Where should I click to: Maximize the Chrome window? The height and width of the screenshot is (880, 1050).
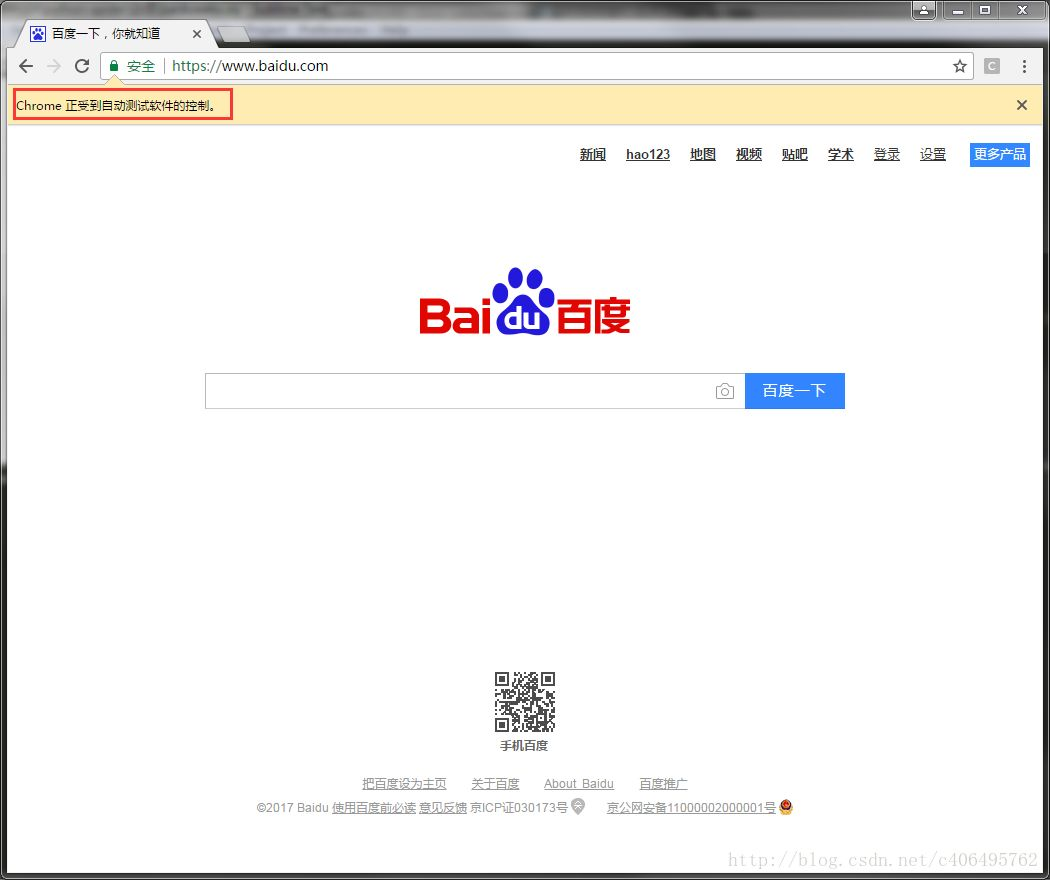pyautogui.click(x=985, y=10)
